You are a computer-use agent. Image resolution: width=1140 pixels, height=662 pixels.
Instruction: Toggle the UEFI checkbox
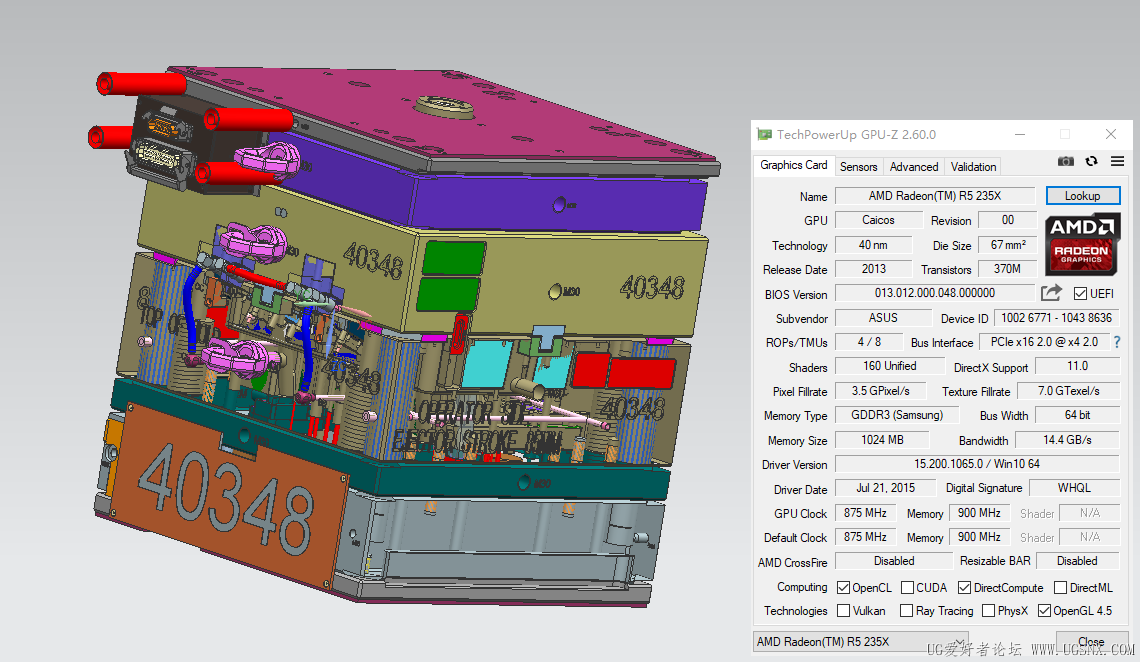pyautogui.click(x=1080, y=294)
